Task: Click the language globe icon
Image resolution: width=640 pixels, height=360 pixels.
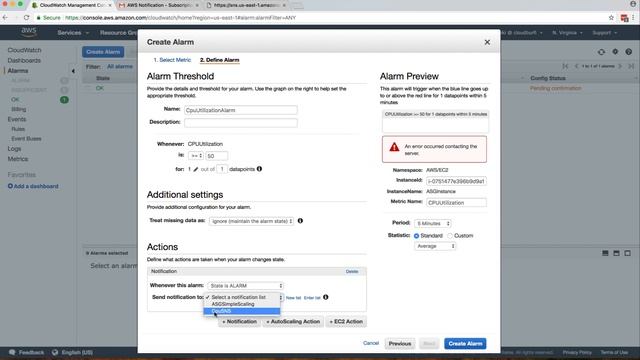Action: click(x=55, y=352)
